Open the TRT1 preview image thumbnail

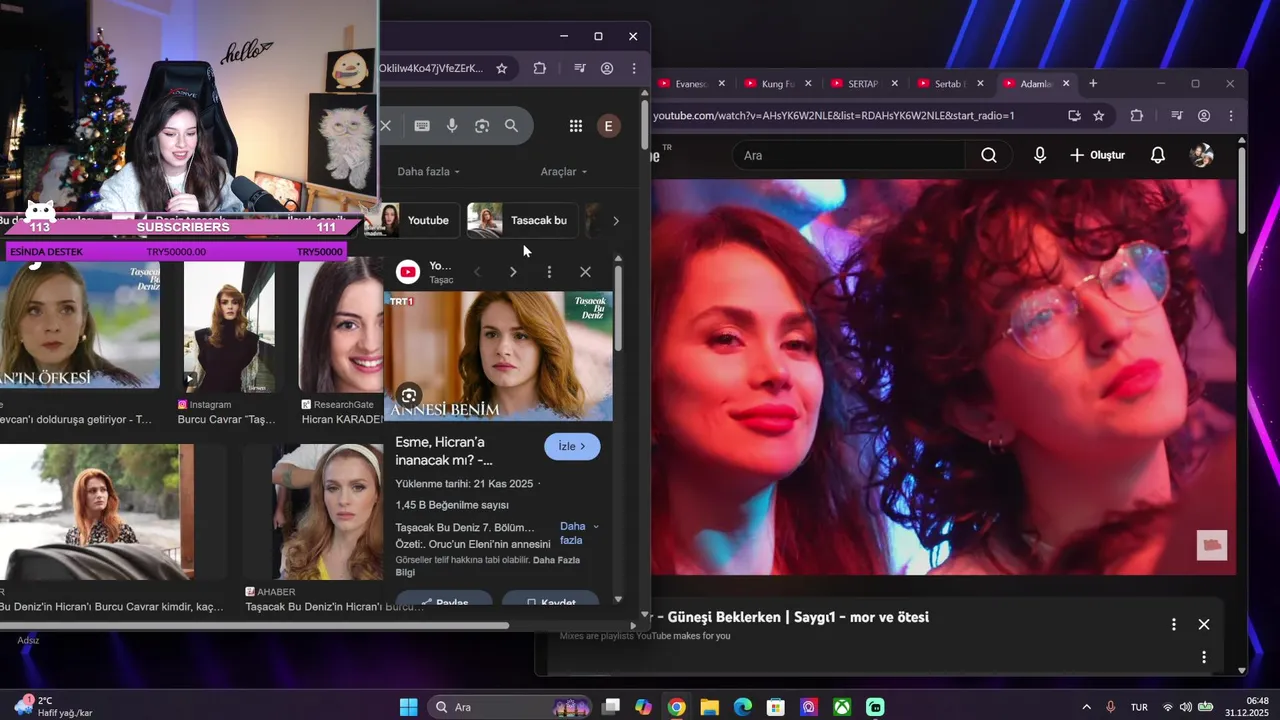(498, 356)
